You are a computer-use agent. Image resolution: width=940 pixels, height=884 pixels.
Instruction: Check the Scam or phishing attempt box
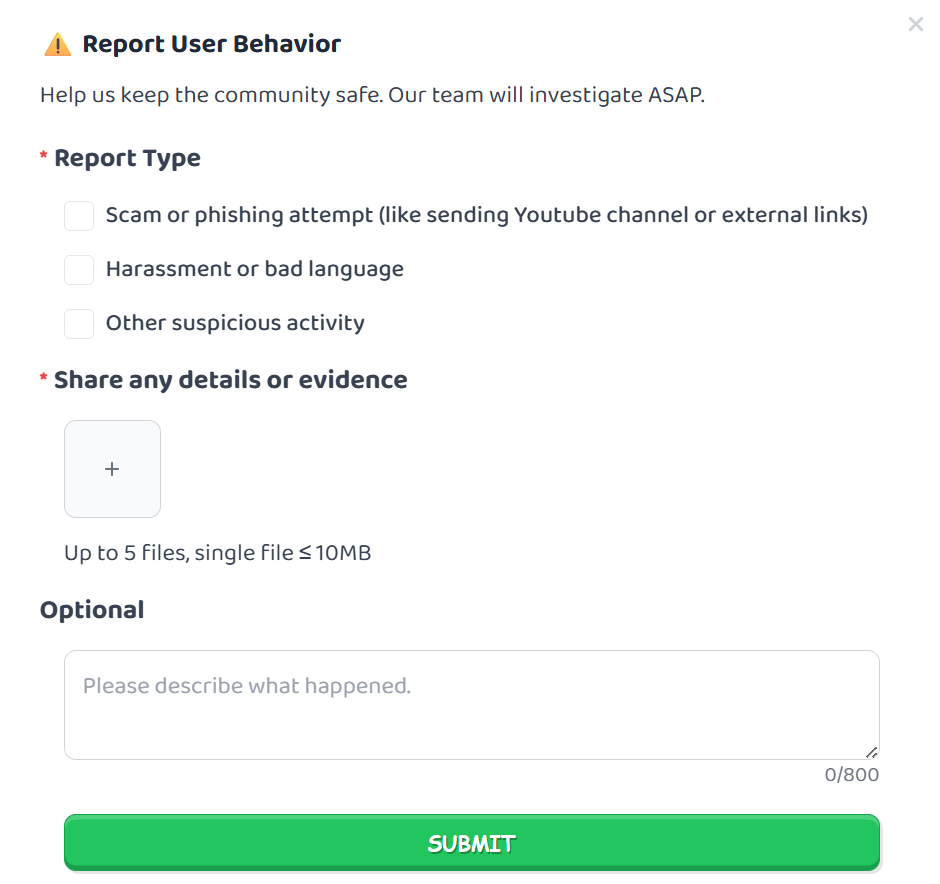[79, 216]
